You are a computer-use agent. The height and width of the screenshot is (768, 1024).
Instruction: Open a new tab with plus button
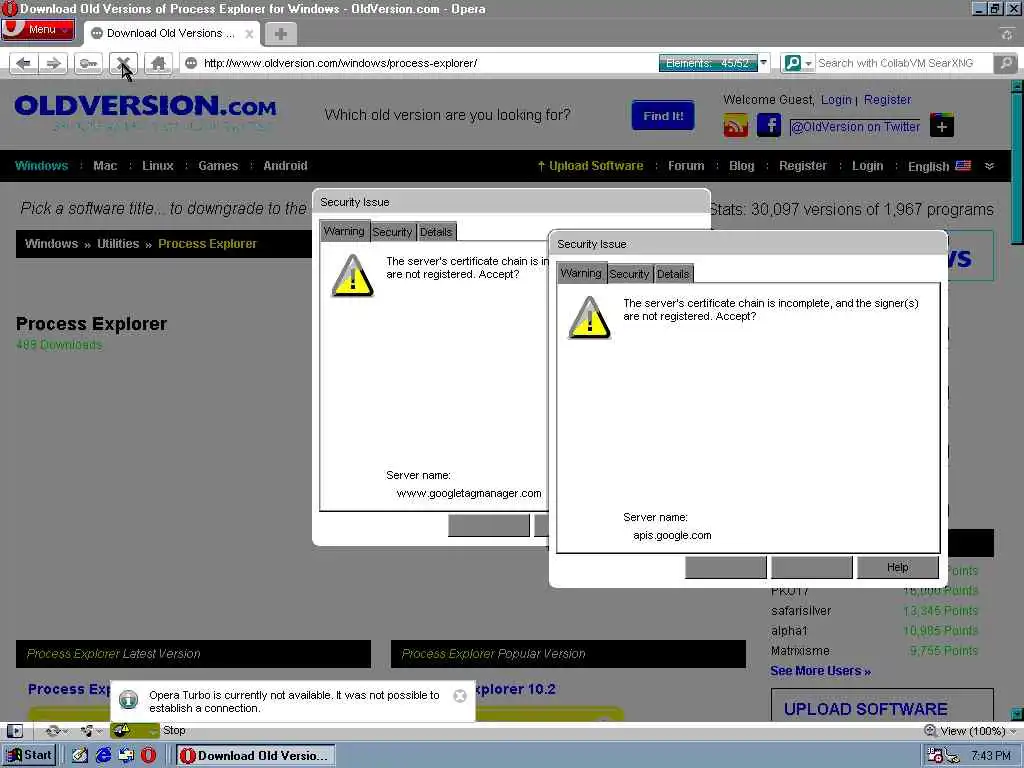pos(281,34)
